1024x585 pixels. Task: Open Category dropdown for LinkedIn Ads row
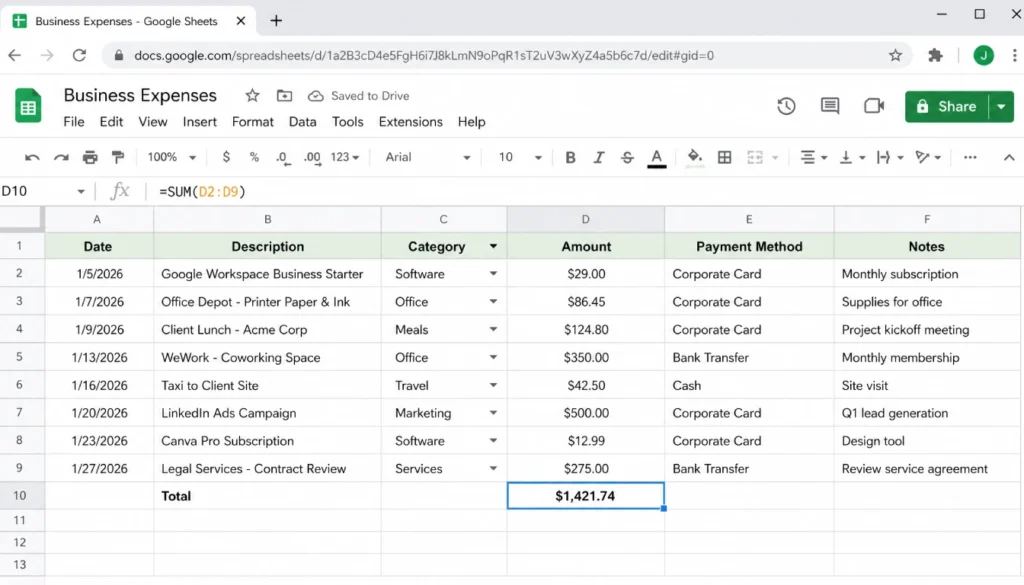pyautogui.click(x=493, y=413)
